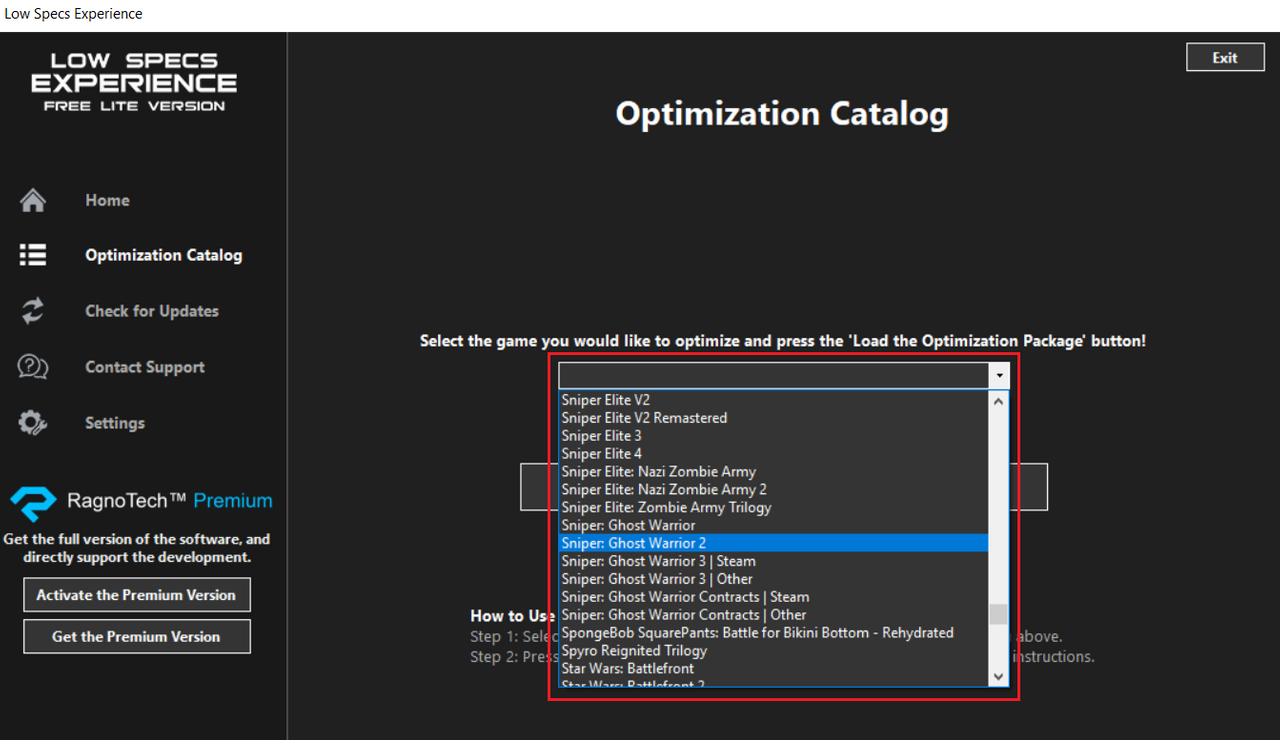Click the Check for Updates arrows icon
Screen dimensions: 1280x740
tap(33, 311)
